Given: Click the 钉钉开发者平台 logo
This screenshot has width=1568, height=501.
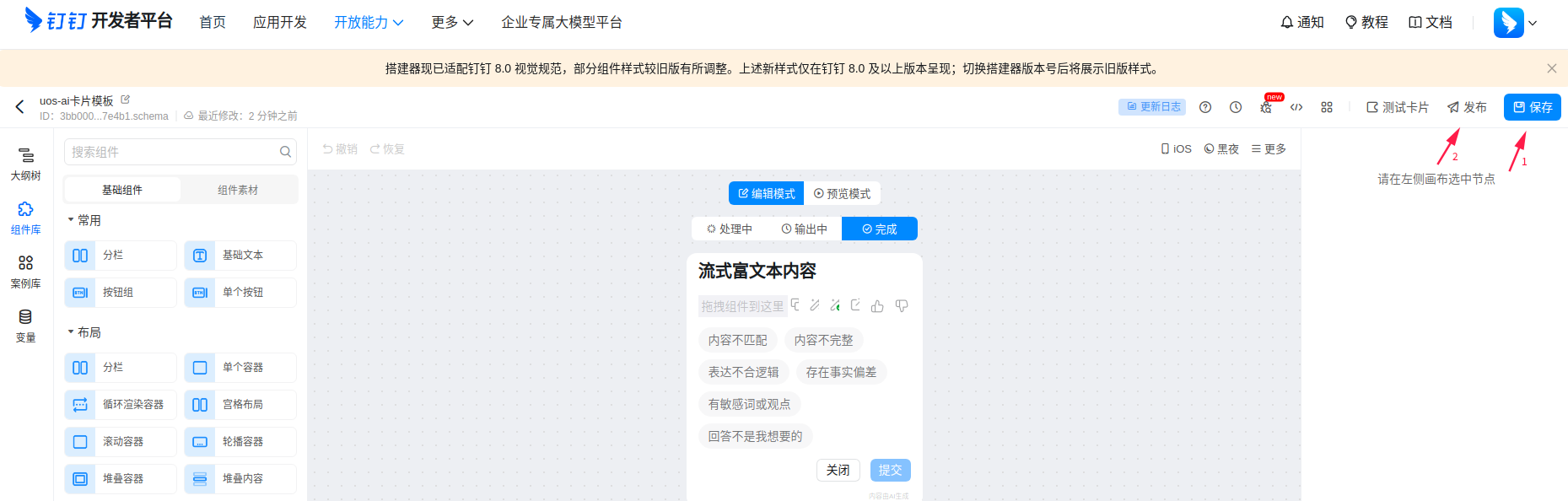Looking at the screenshot, I should pyautogui.click(x=99, y=20).
